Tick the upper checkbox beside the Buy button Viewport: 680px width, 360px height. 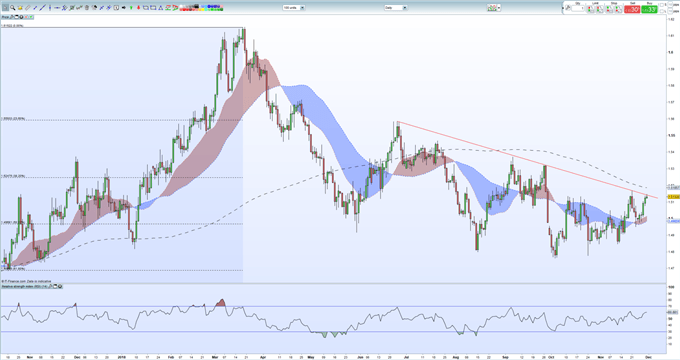pos(661,5)
